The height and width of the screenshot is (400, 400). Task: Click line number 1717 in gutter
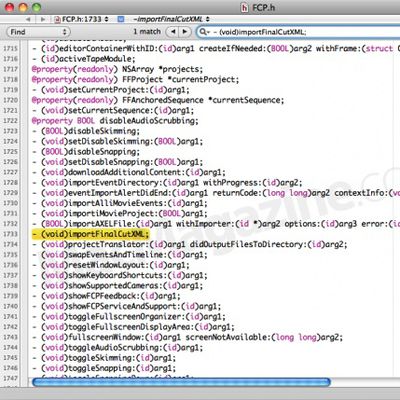tap(10, 69)
